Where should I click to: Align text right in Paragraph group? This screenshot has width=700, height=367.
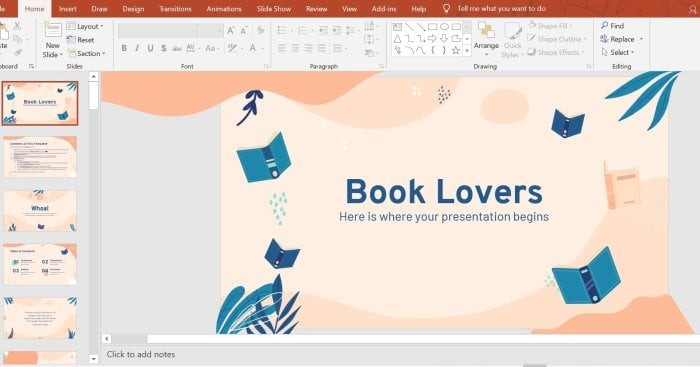(x=308, y=48)
